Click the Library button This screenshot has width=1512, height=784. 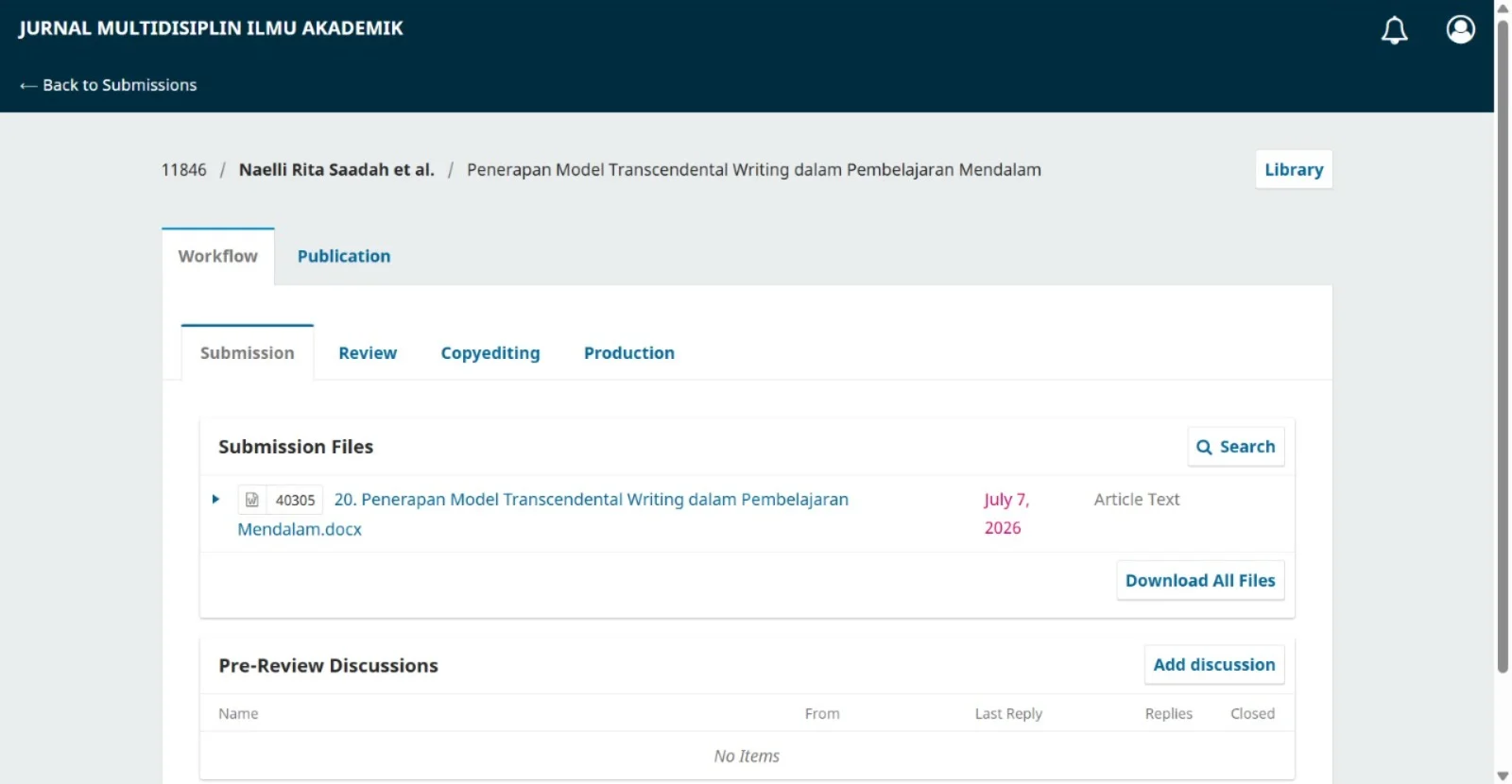[1294, 170]
